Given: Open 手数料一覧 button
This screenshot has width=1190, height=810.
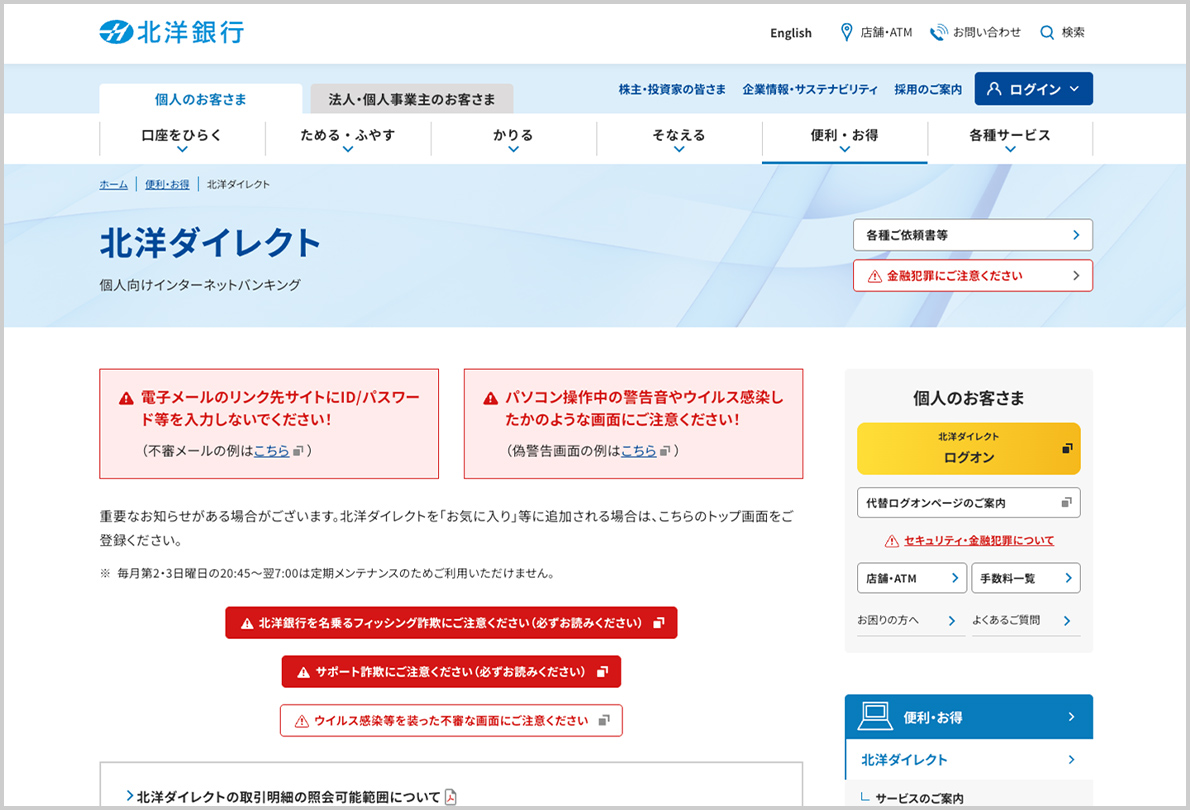Looking at the screenshot, I should 1026,578.
